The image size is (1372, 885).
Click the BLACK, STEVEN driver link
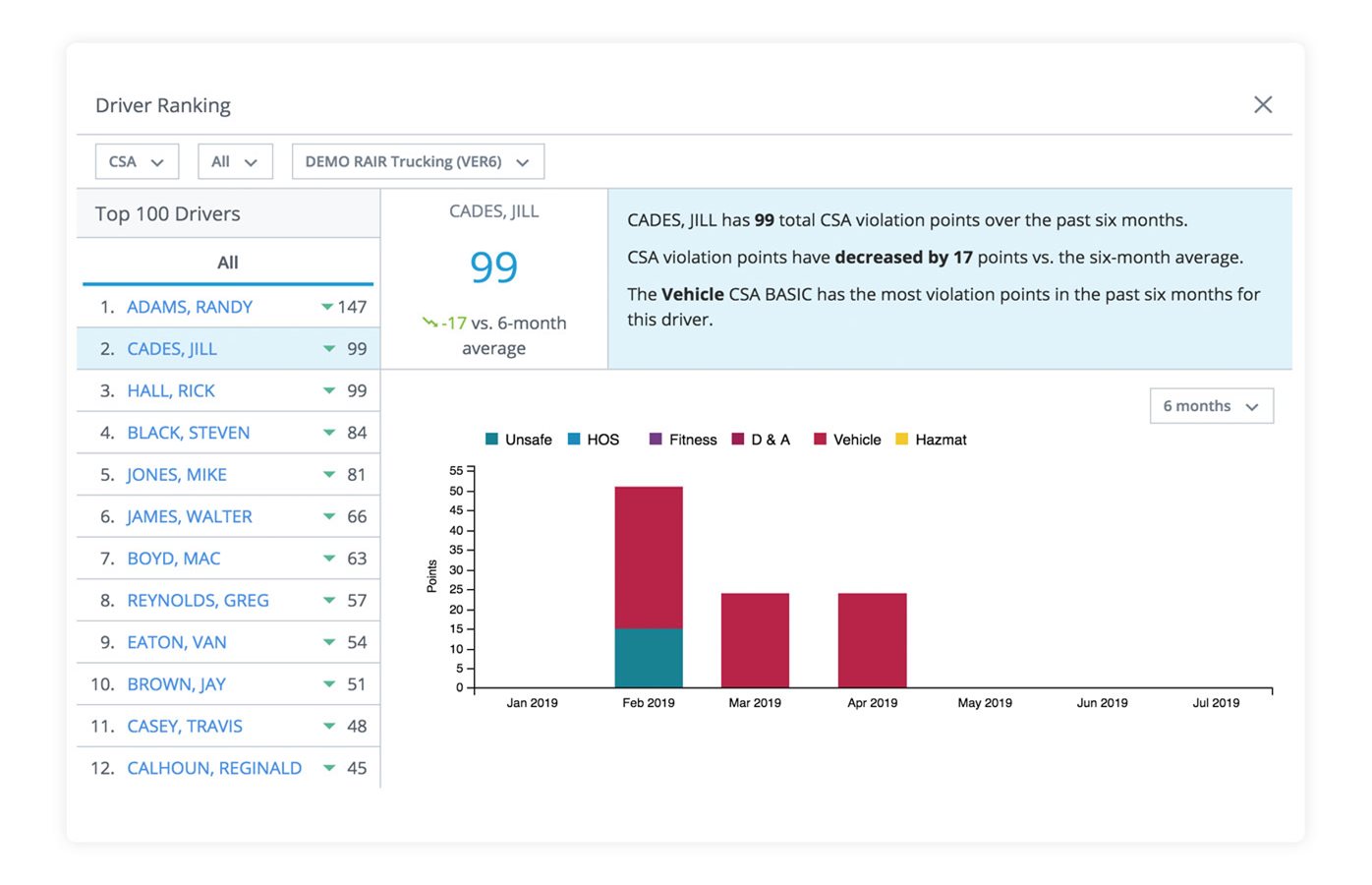[189, 433]
